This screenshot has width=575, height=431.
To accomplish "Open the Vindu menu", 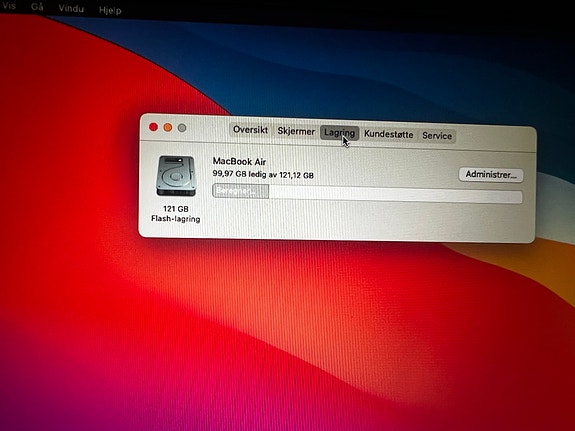I will click(x=71, y=8).
